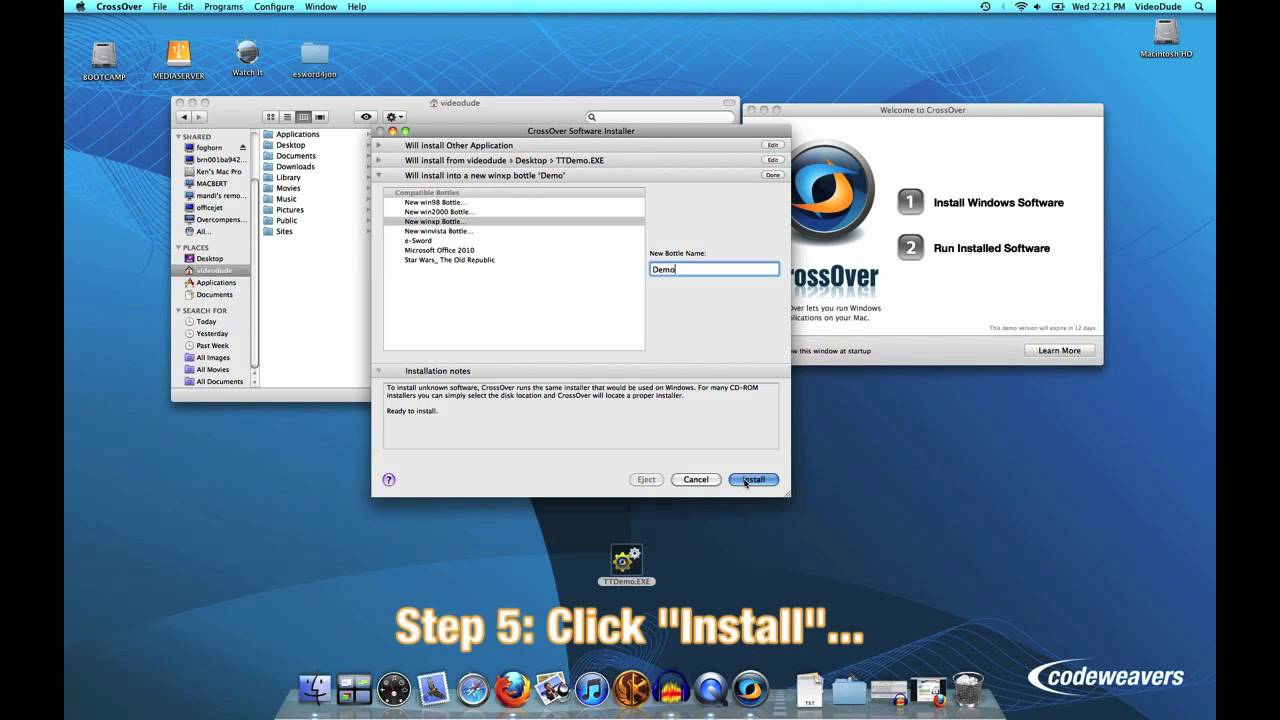Click the installer help question mark button
The width and height of the screenshot is (1280, 720).
point(389,480)
